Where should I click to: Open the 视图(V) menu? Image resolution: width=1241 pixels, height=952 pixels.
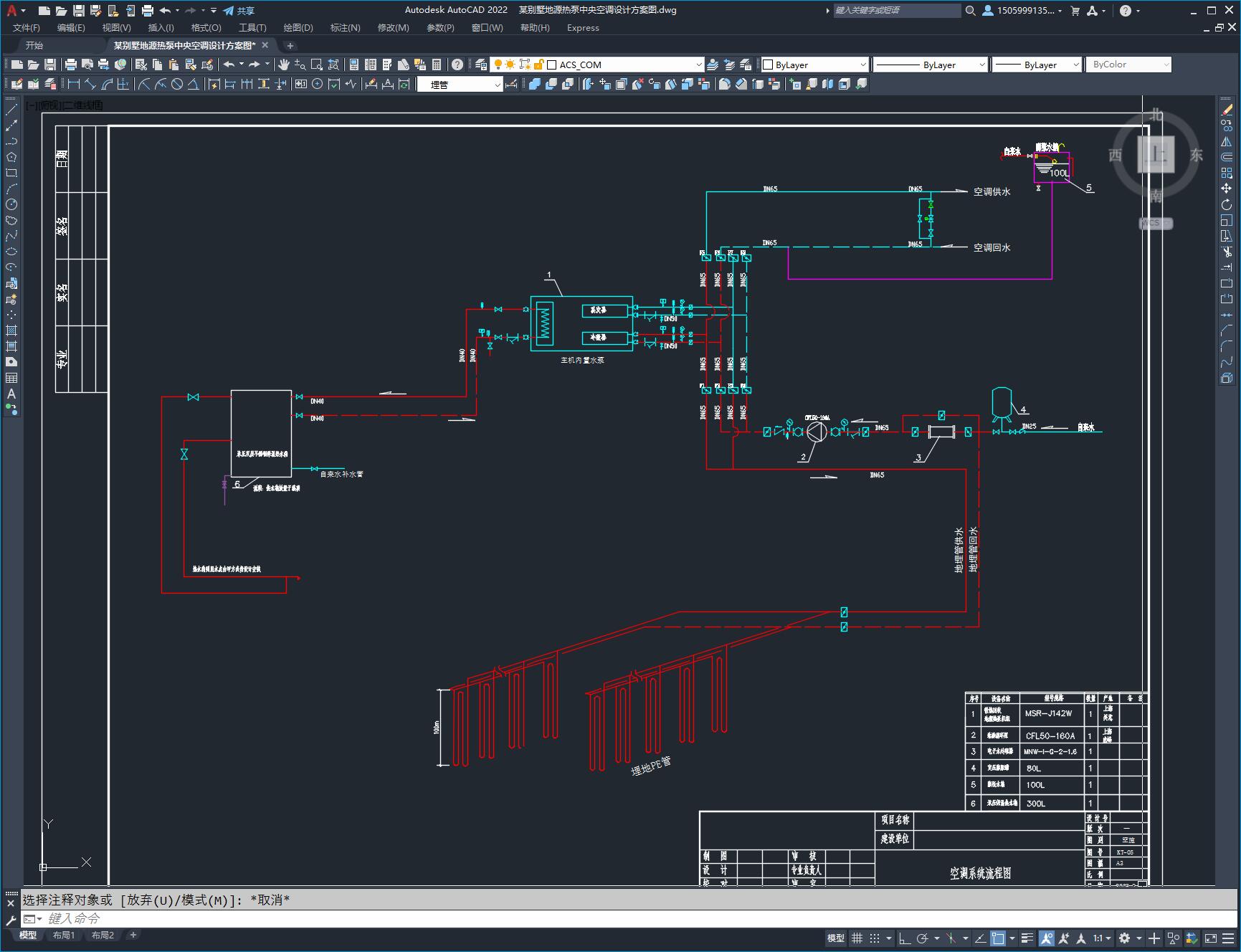pos(116,27)
